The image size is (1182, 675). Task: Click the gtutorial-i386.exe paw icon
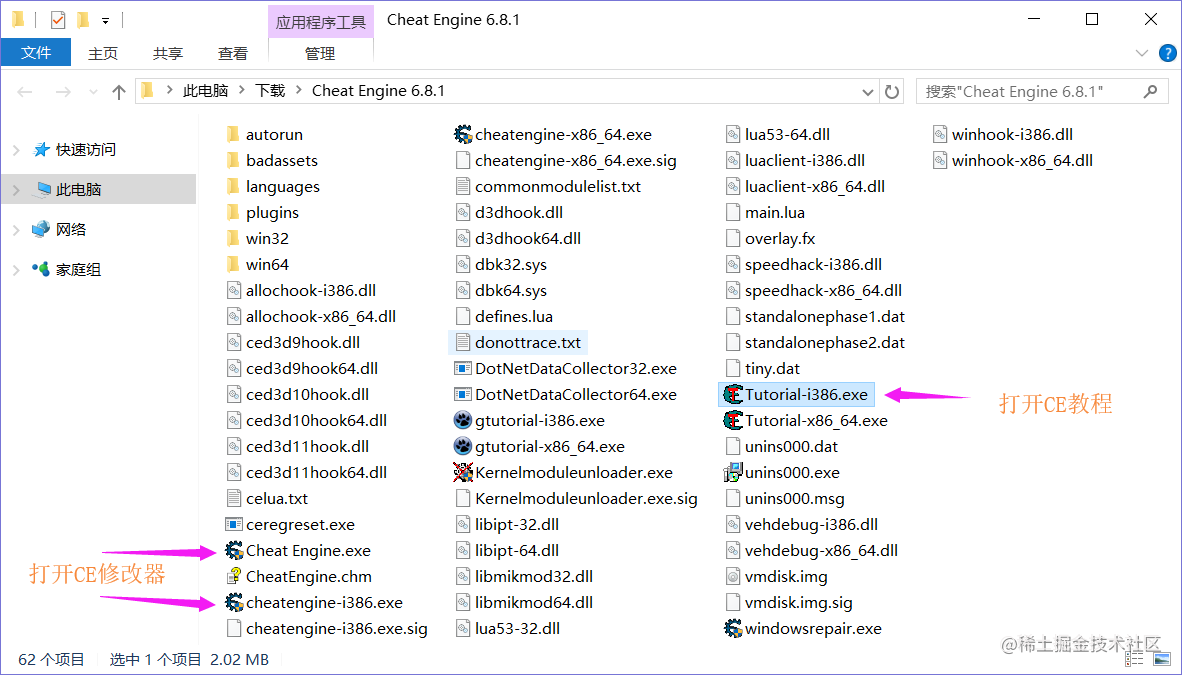click(x=463, y=420)
